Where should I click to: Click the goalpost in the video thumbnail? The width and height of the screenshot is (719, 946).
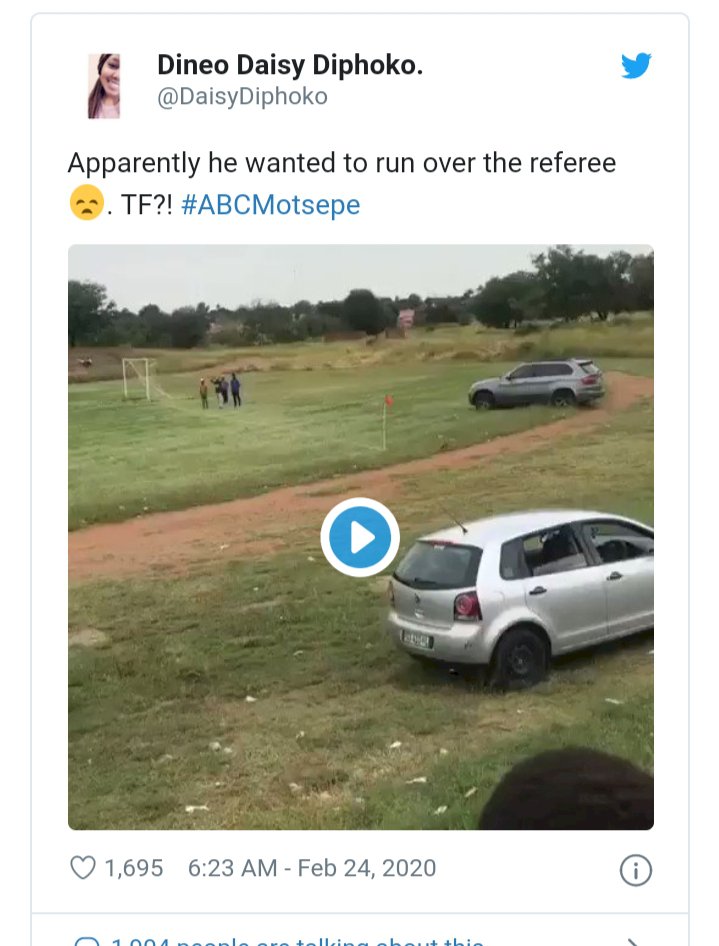(x=138, y=378)
